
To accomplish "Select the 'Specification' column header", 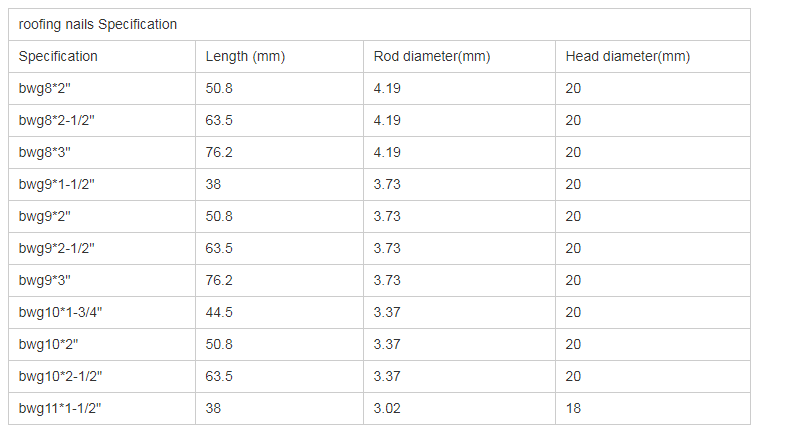I will click(58, 56).
